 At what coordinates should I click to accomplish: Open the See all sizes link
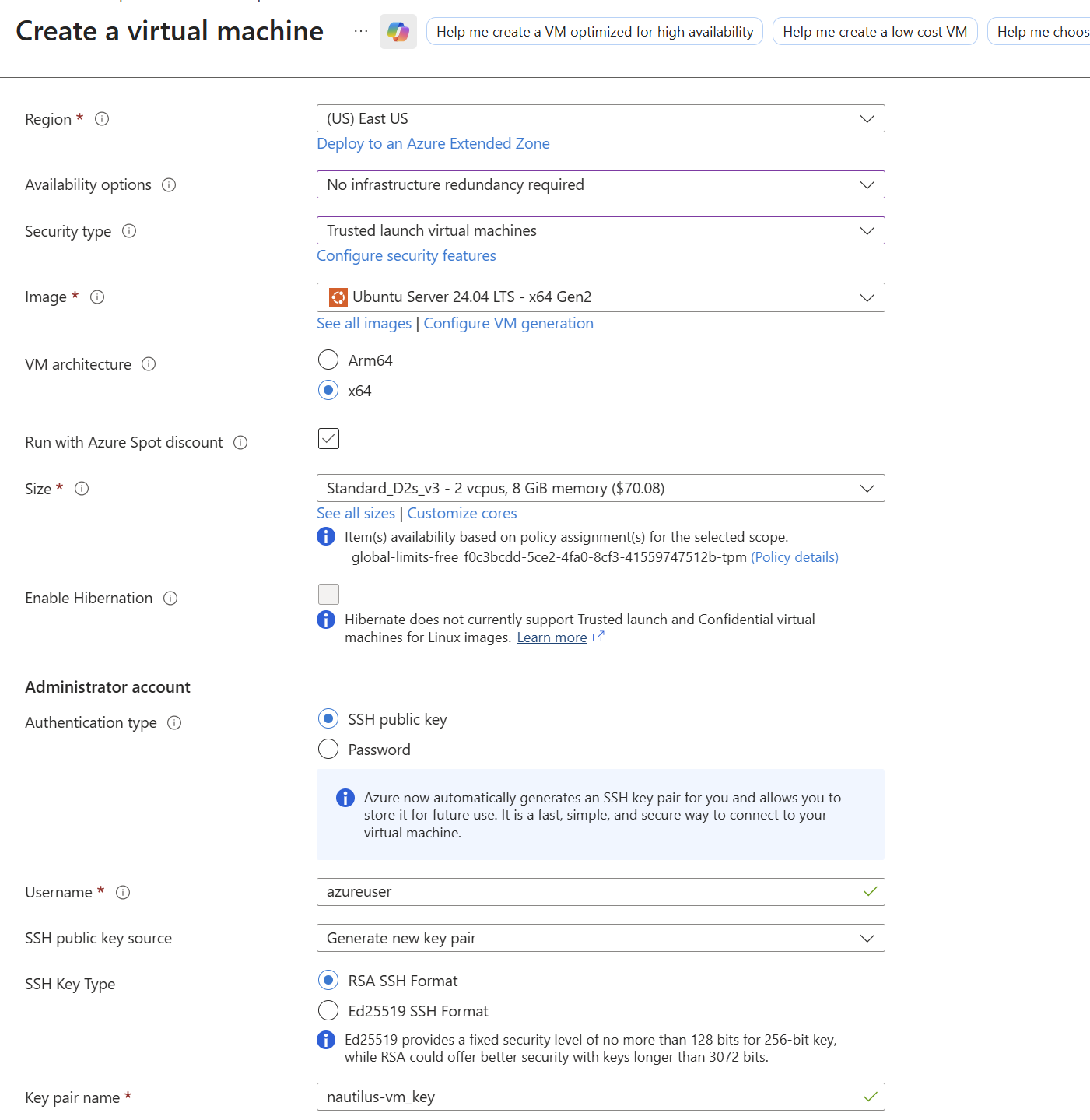[x=356, y=514]
